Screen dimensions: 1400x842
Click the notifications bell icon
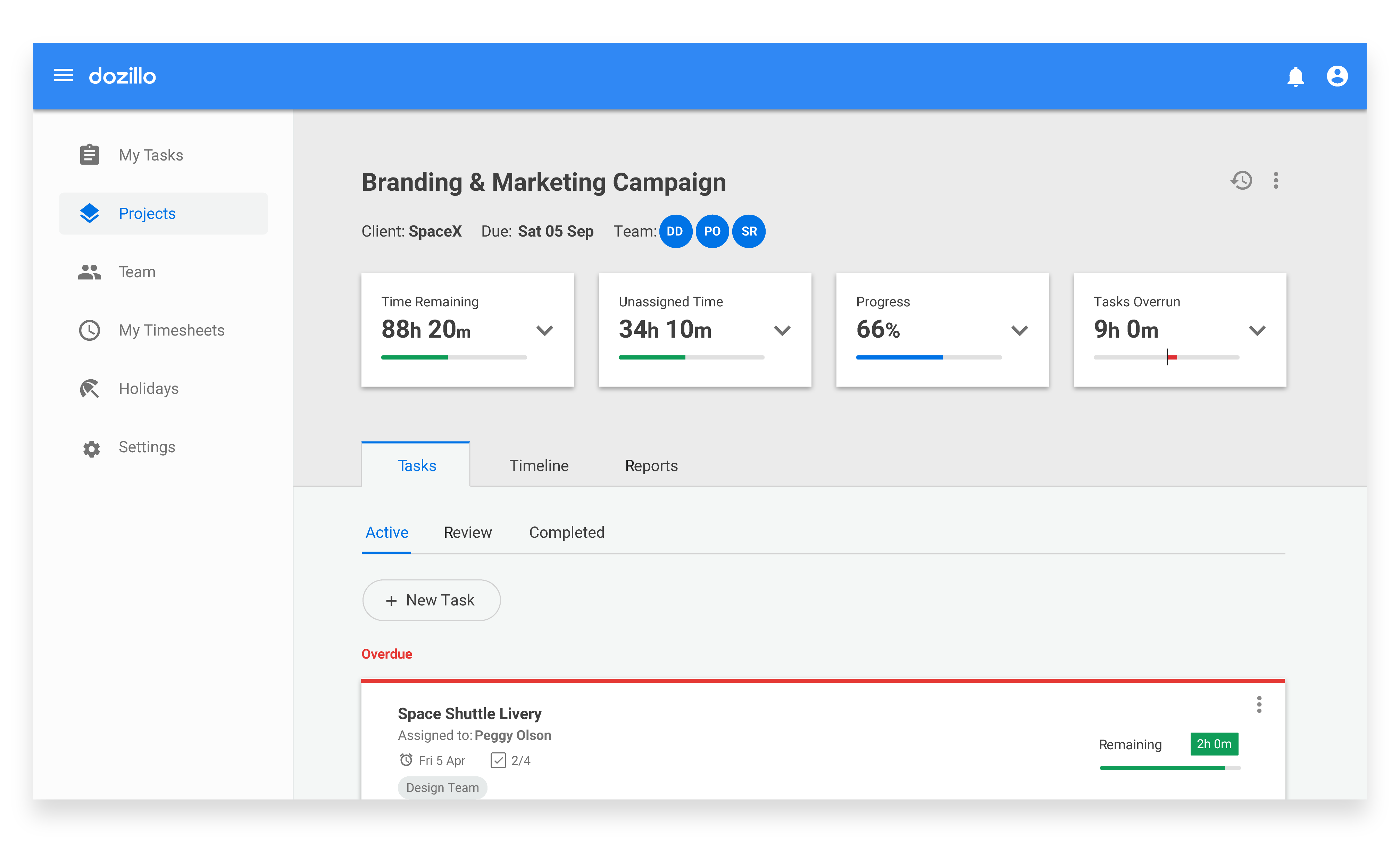point(1295,76)
